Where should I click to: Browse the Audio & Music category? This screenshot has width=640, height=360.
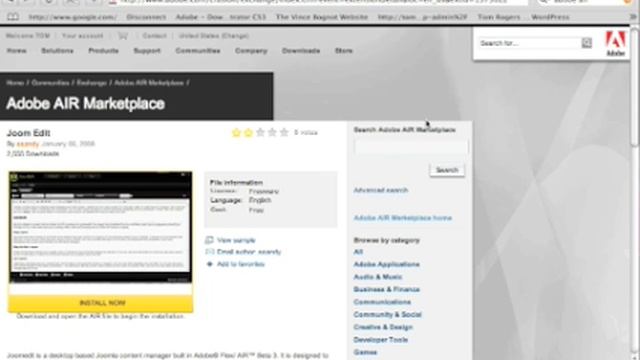pos(378,277)
